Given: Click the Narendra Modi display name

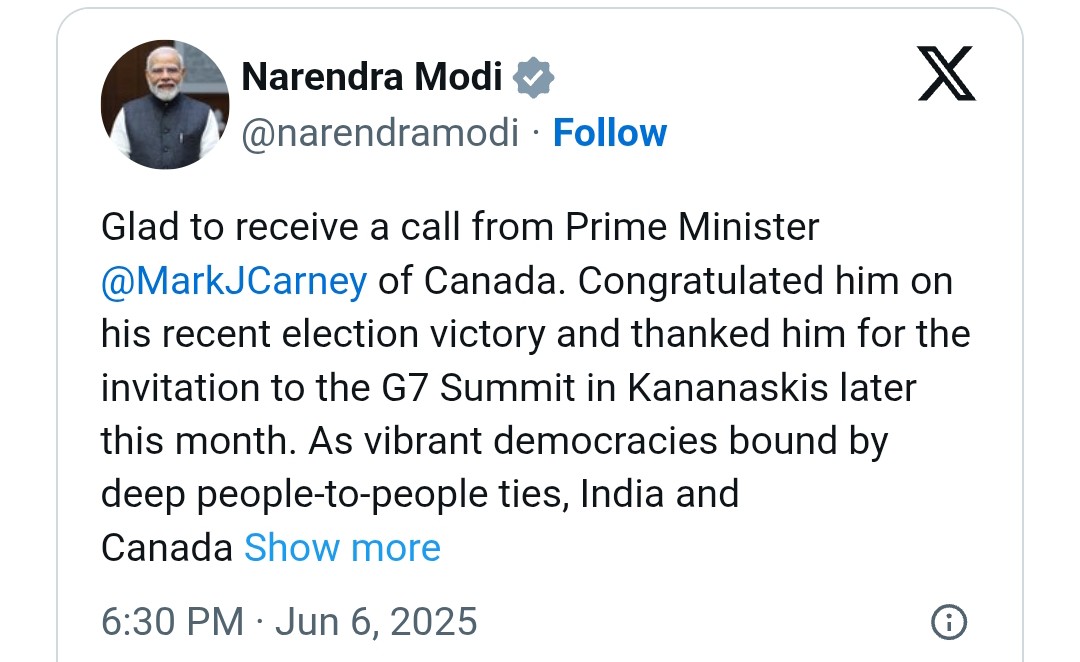Looking at the screenshot, I should pyautogui.click(x=372, y=76).
